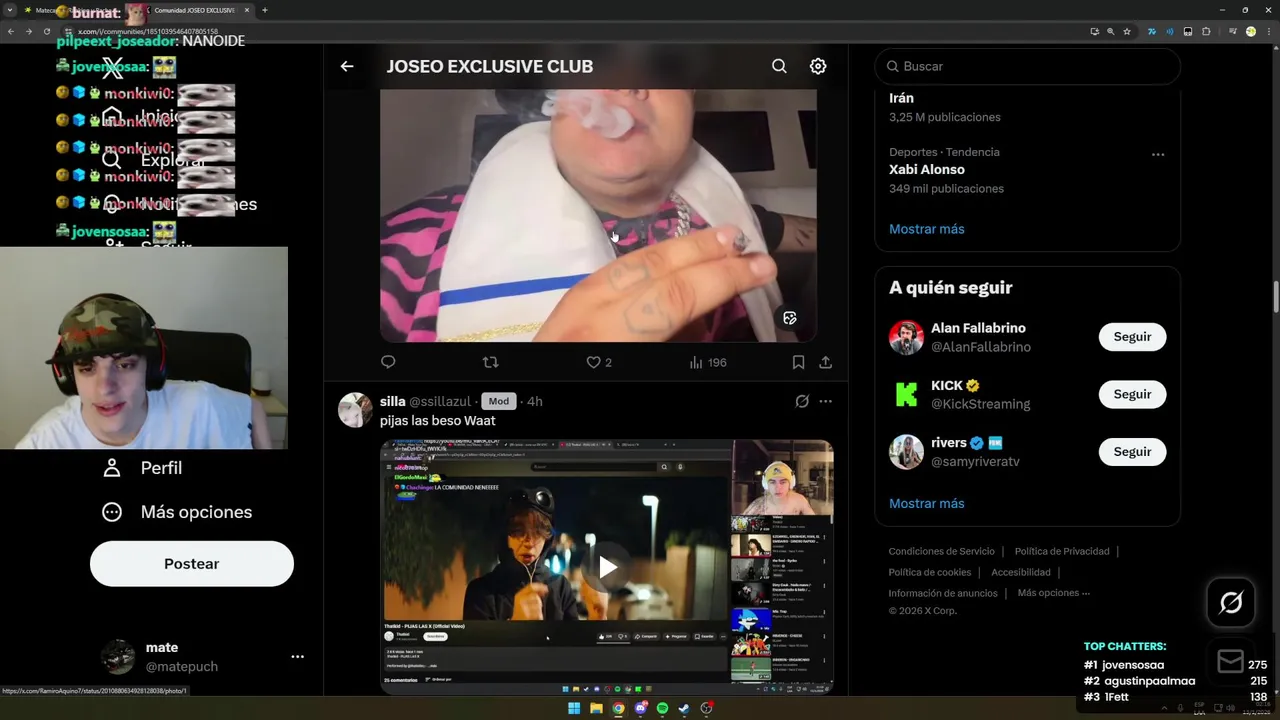Open Windows Start menu
1280x720 pixels.
click(574, 709)
